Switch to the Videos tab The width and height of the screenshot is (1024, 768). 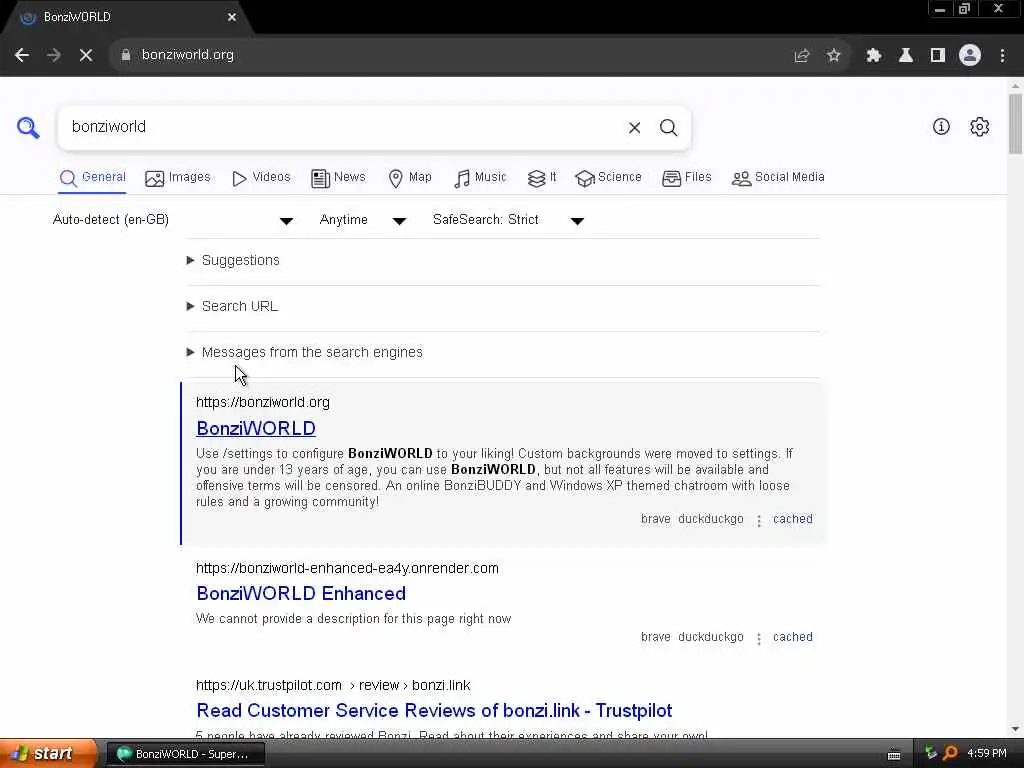tap(261, 178)
